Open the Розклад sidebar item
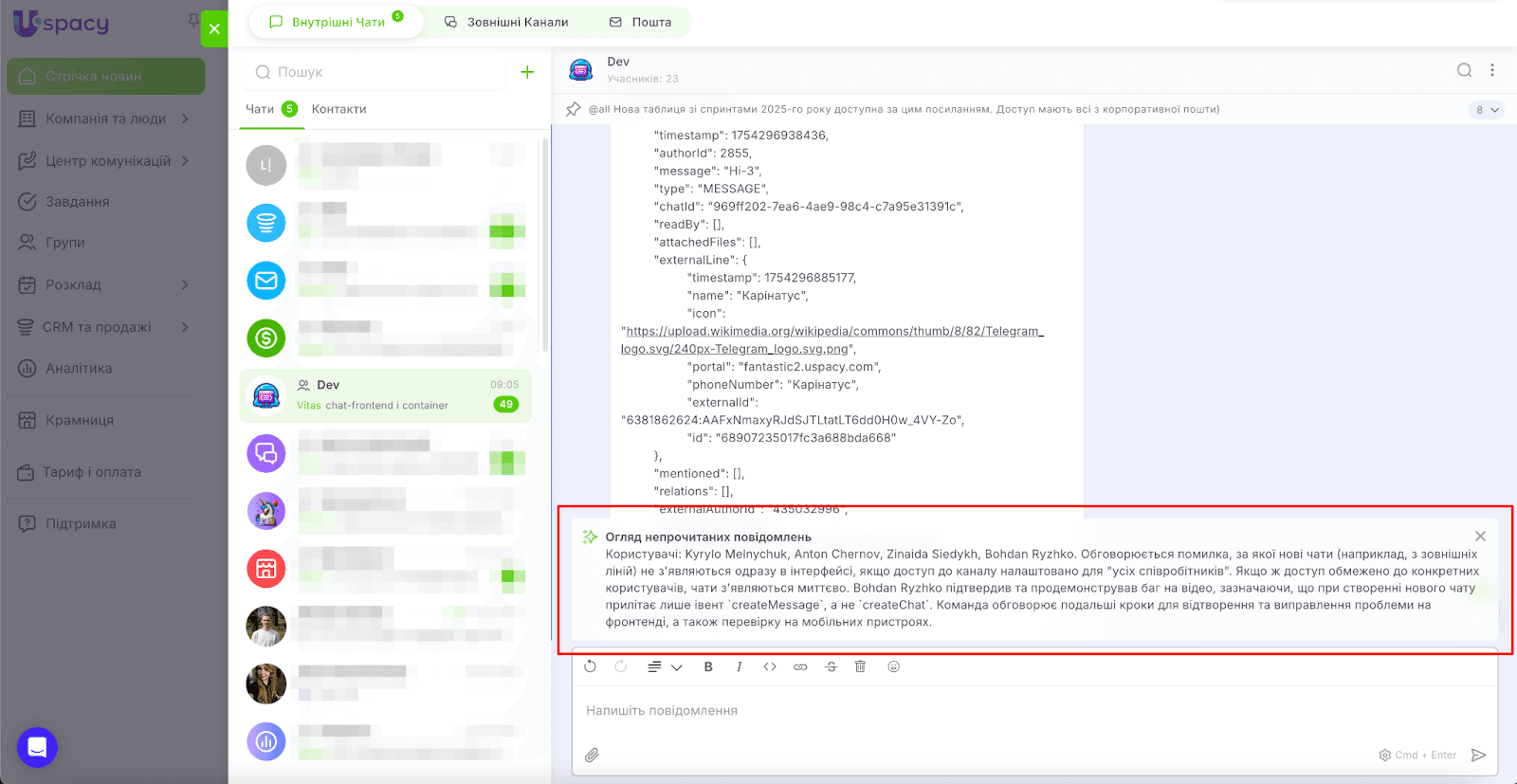The height and width of the screenshot is (784, 1517). (x=61, y=284)
